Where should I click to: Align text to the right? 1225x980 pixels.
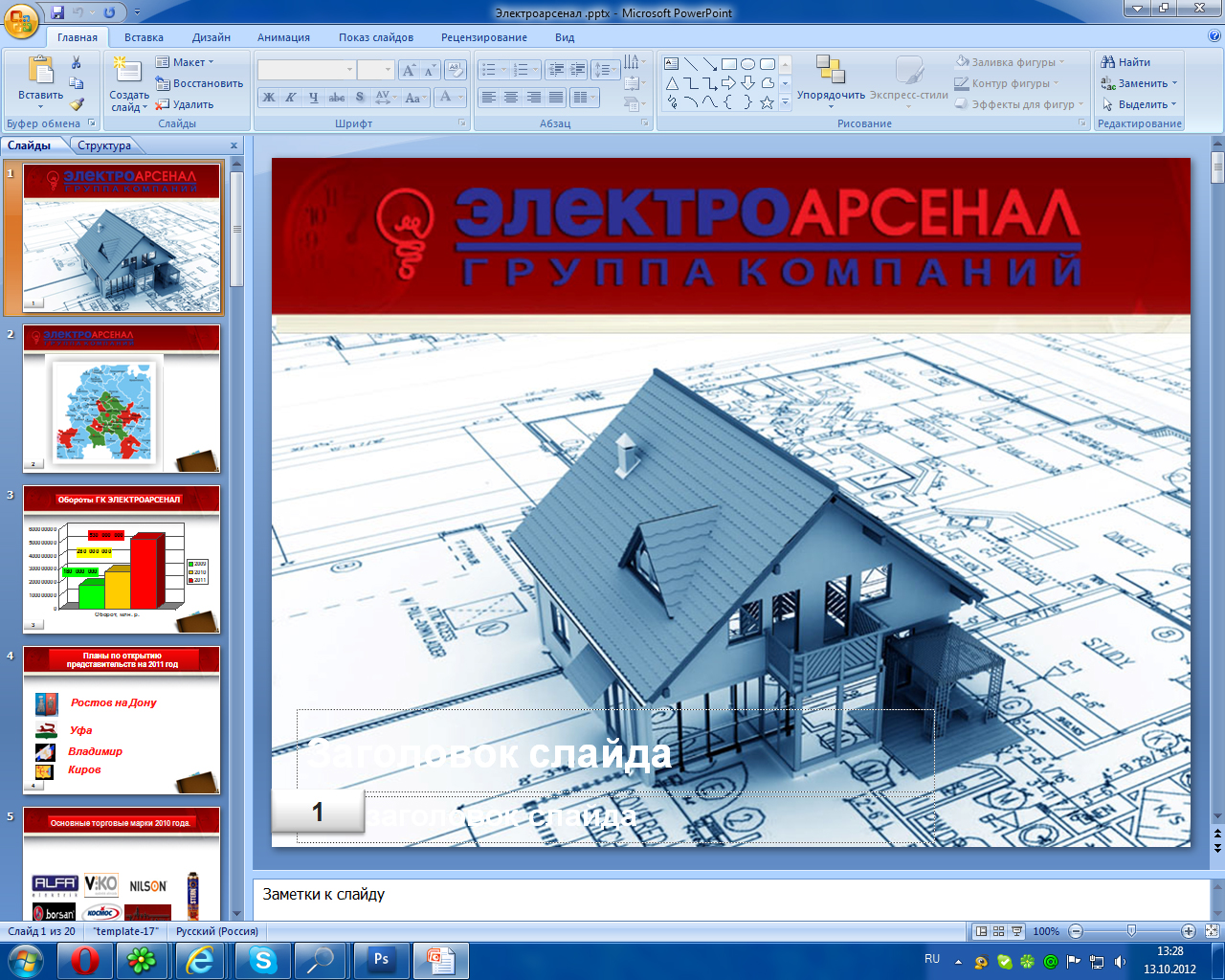(533, 97)
